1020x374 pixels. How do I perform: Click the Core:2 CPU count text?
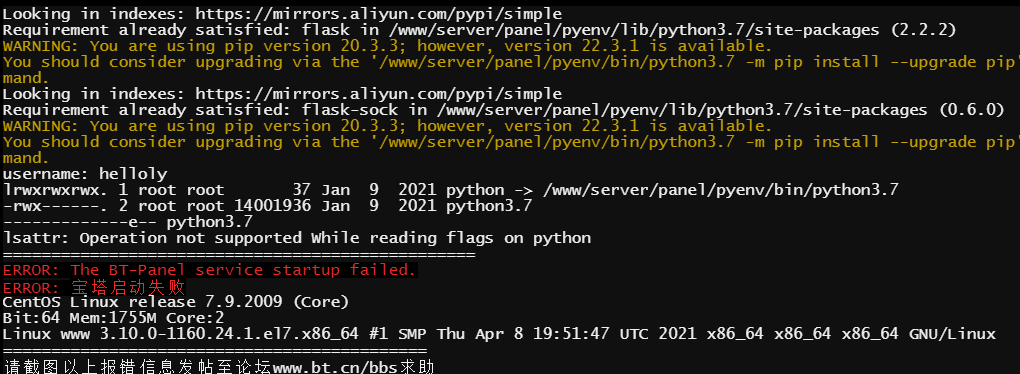195,318
